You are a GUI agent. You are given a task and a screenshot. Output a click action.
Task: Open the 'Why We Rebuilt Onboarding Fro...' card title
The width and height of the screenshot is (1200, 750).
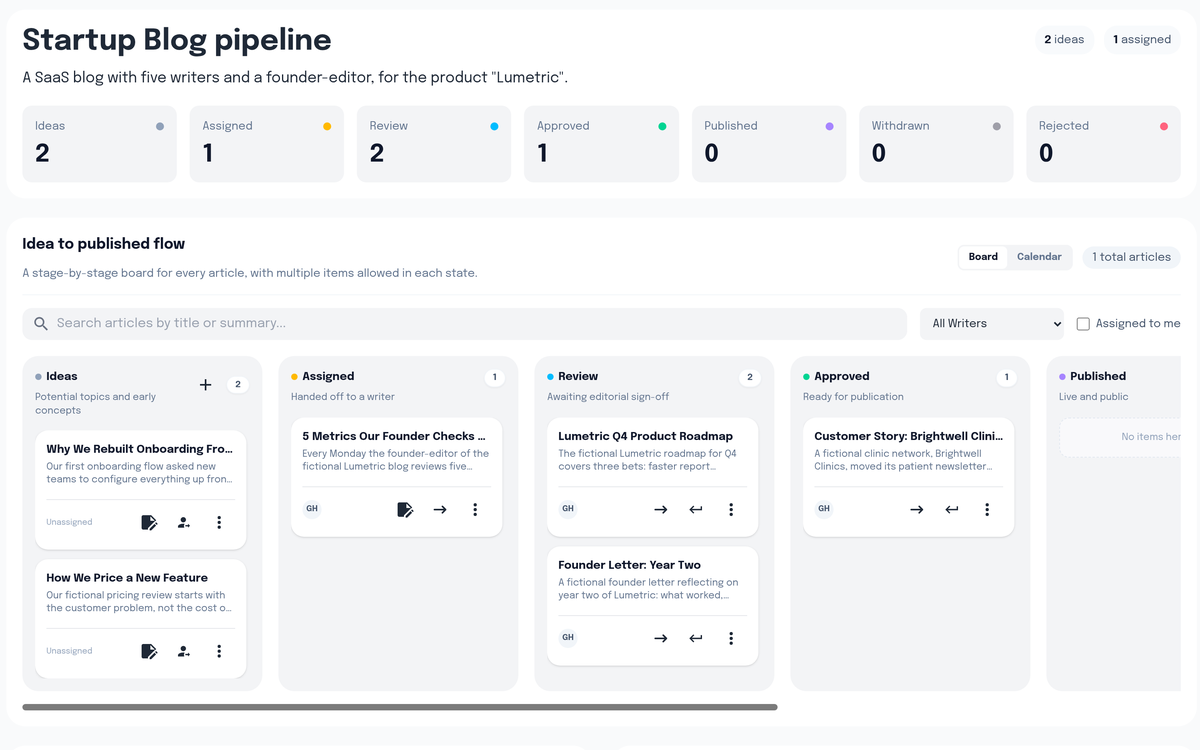tap(139, 449)
